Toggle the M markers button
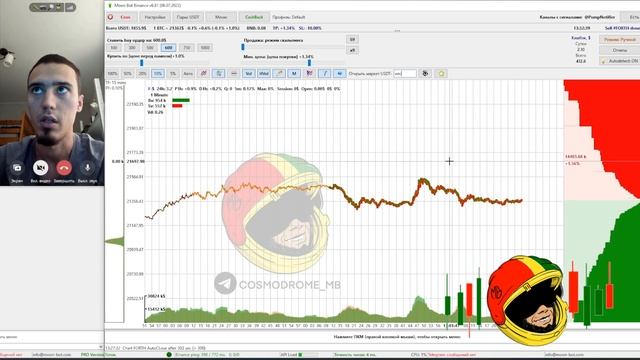640x360 pixels. pos(294,73)
